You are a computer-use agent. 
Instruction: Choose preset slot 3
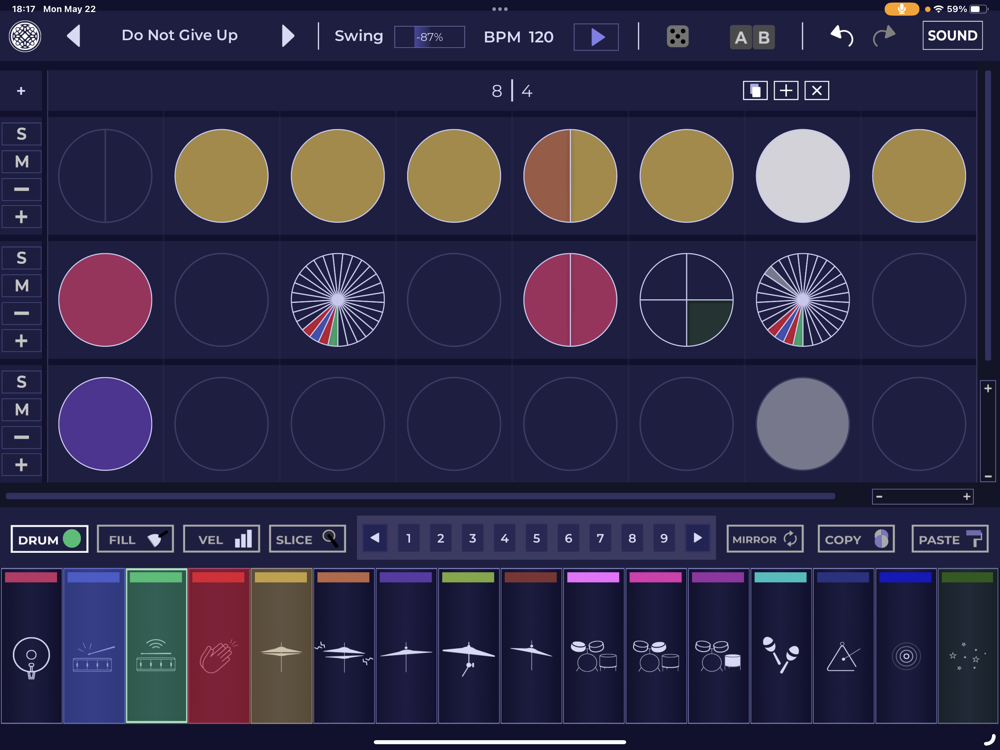pyautogui.click(x=473, y=538)
